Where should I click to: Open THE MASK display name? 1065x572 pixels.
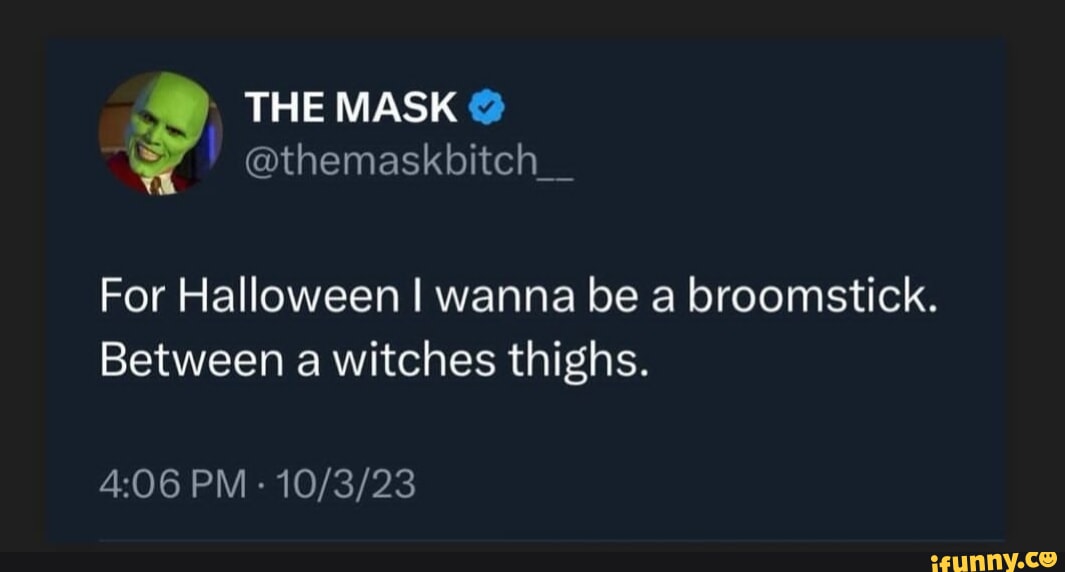[351, 108]
